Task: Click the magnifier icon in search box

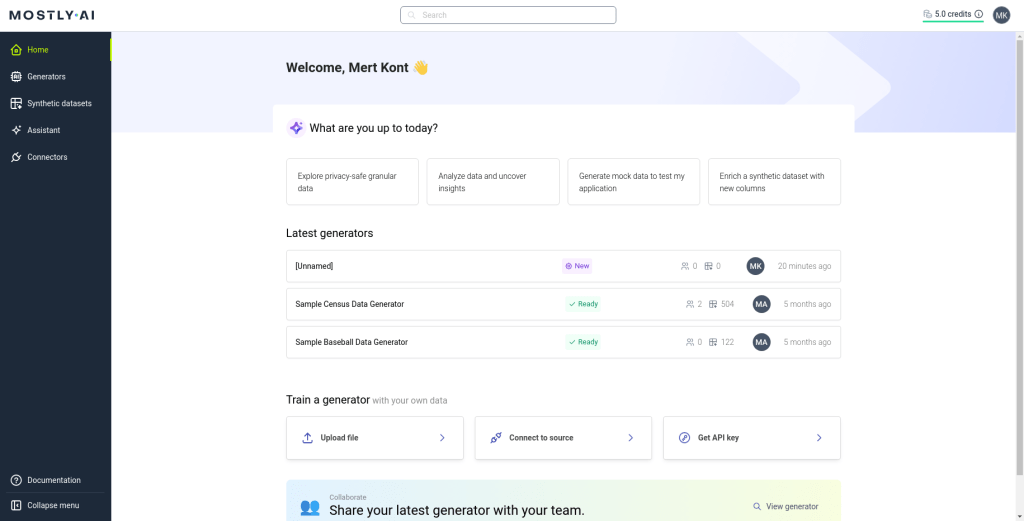Action: tap(411, 15)
